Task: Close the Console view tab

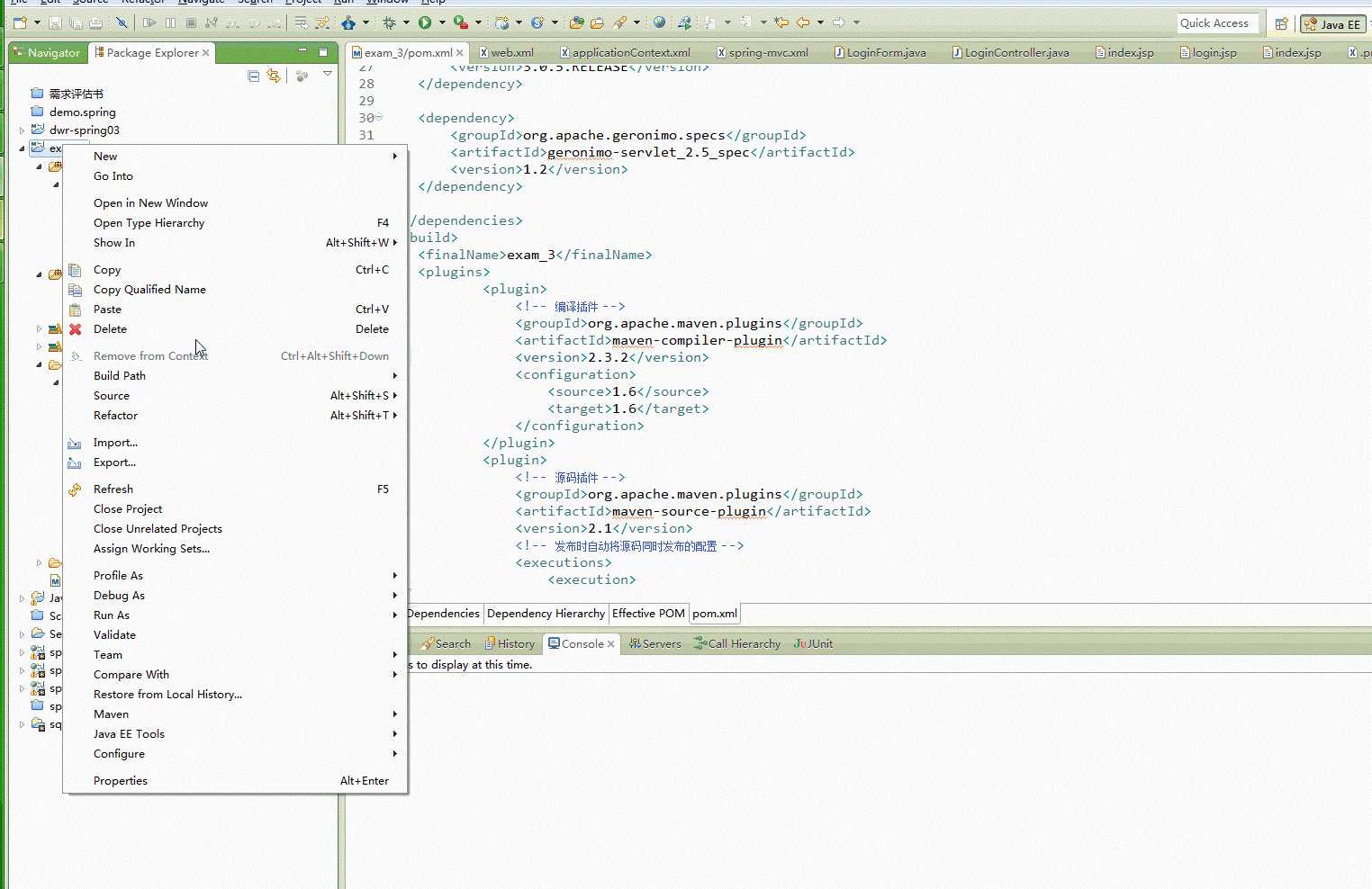Action: (611, 644)
